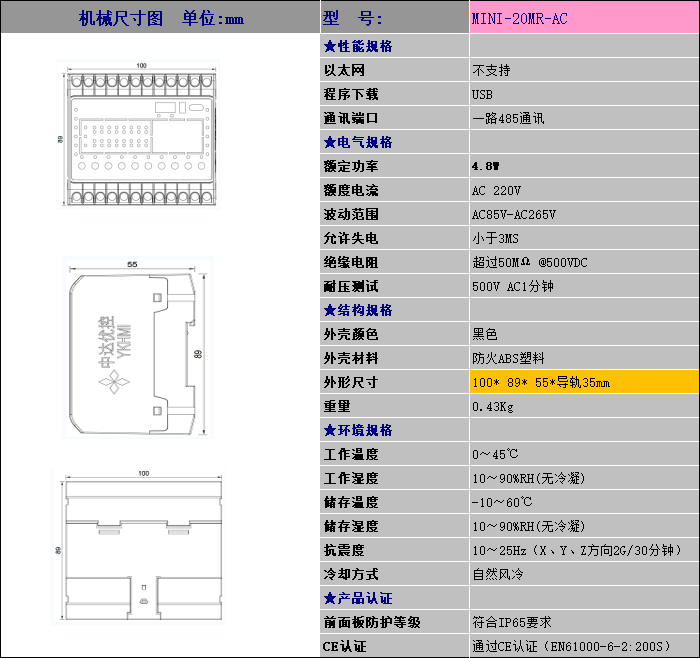Select the 储存湿度 label
Screen dimensions: 700x658
point(351,526)
